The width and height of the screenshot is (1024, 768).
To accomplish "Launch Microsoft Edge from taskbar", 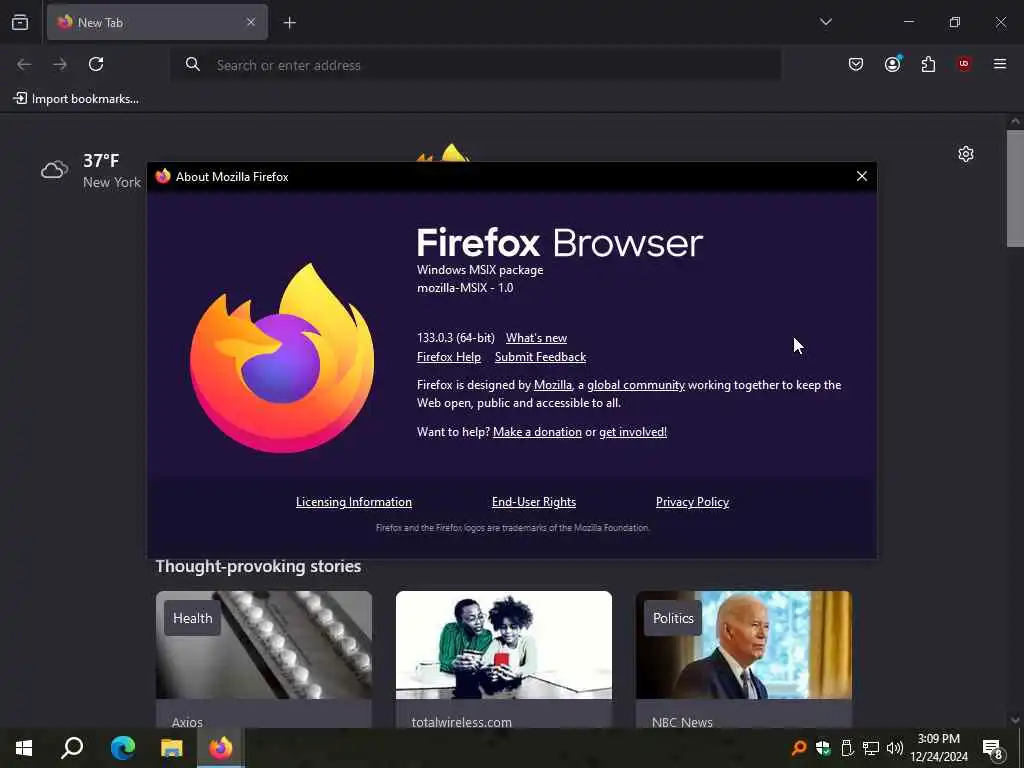I will coord(122,748).
